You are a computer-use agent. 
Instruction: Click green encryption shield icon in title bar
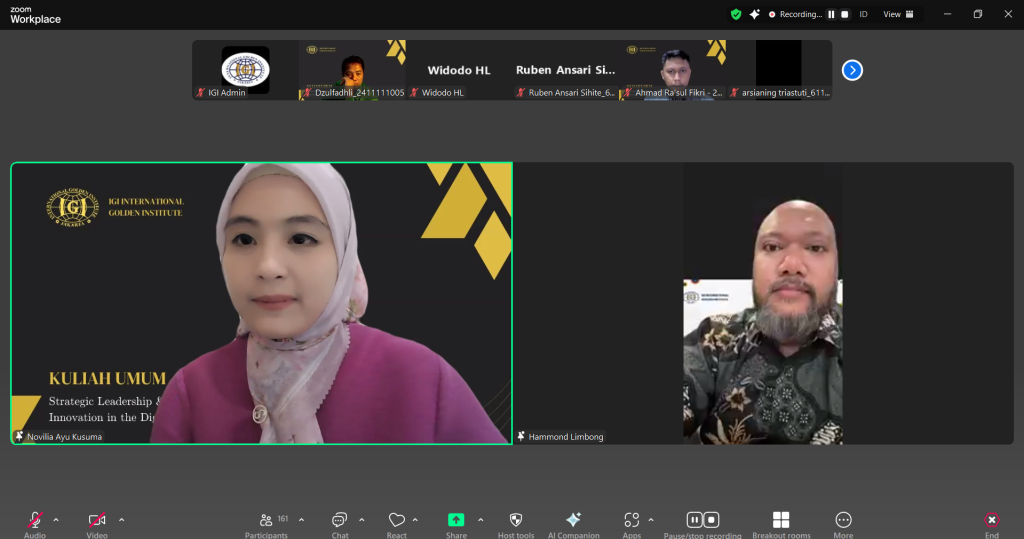click(736, 14)
